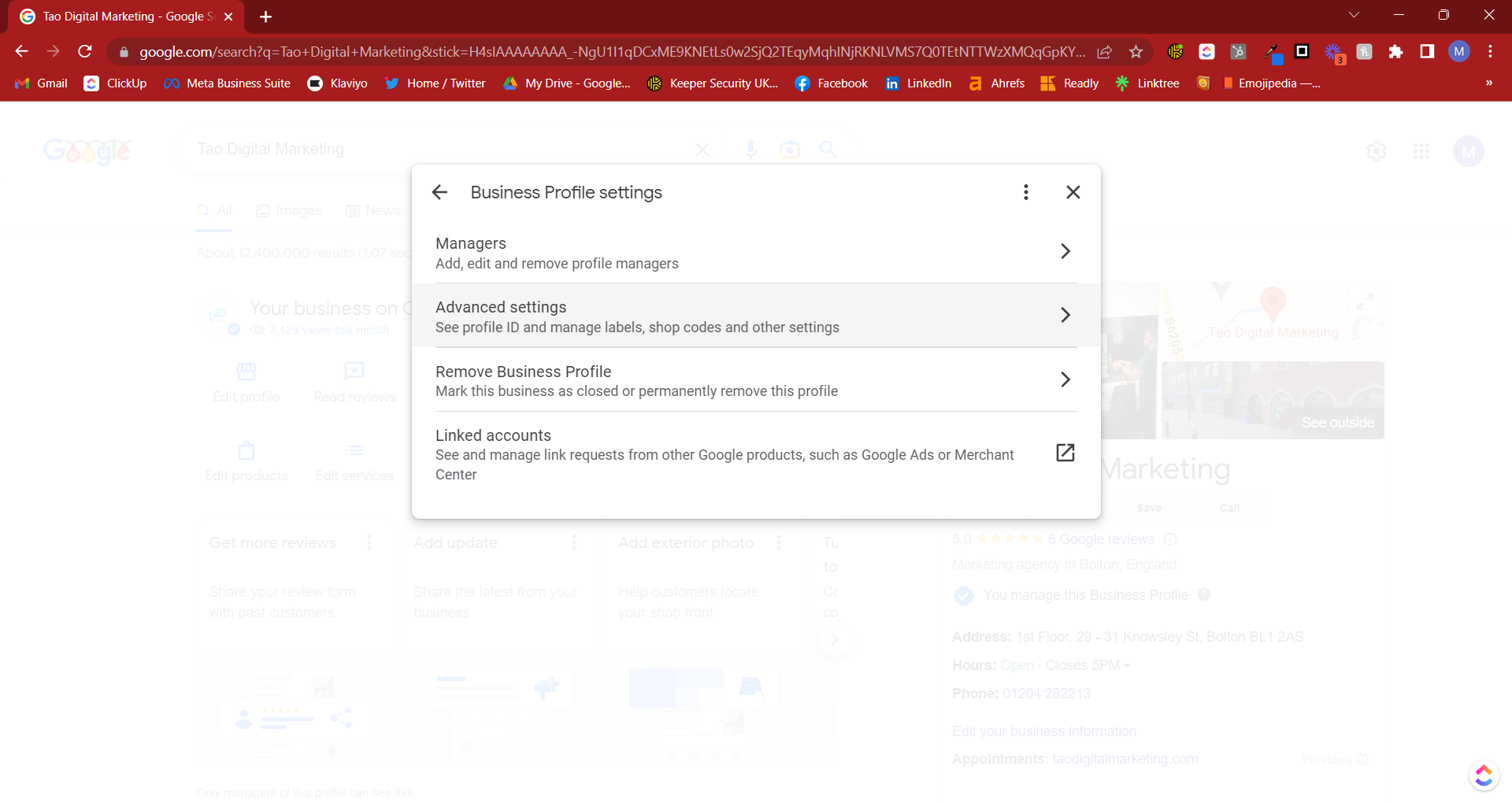Open the My Drive - Google bookmark
The height and width of the screenshot is (803, 1512).
click(567, 83)
